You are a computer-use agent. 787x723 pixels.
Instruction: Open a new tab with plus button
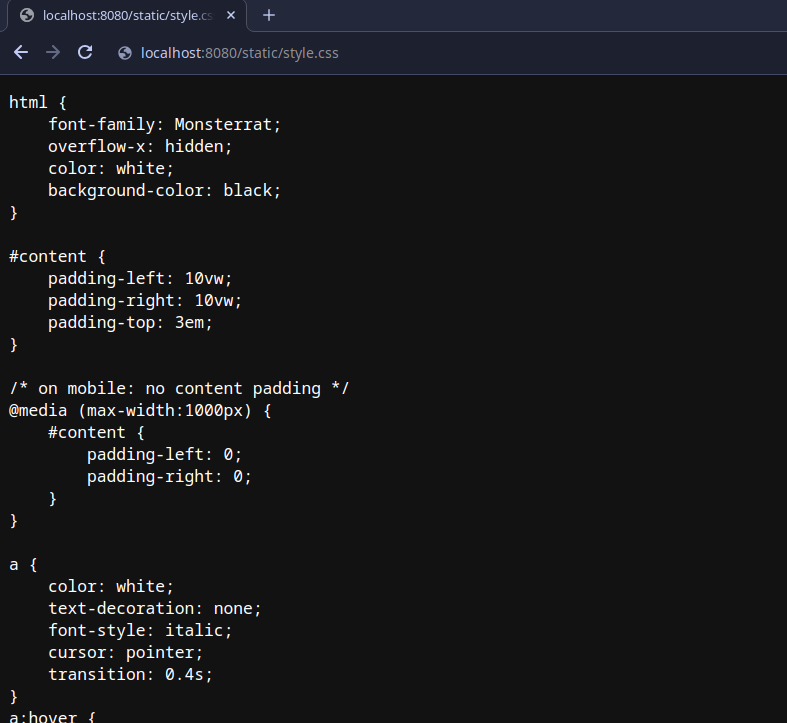point(268,15)
